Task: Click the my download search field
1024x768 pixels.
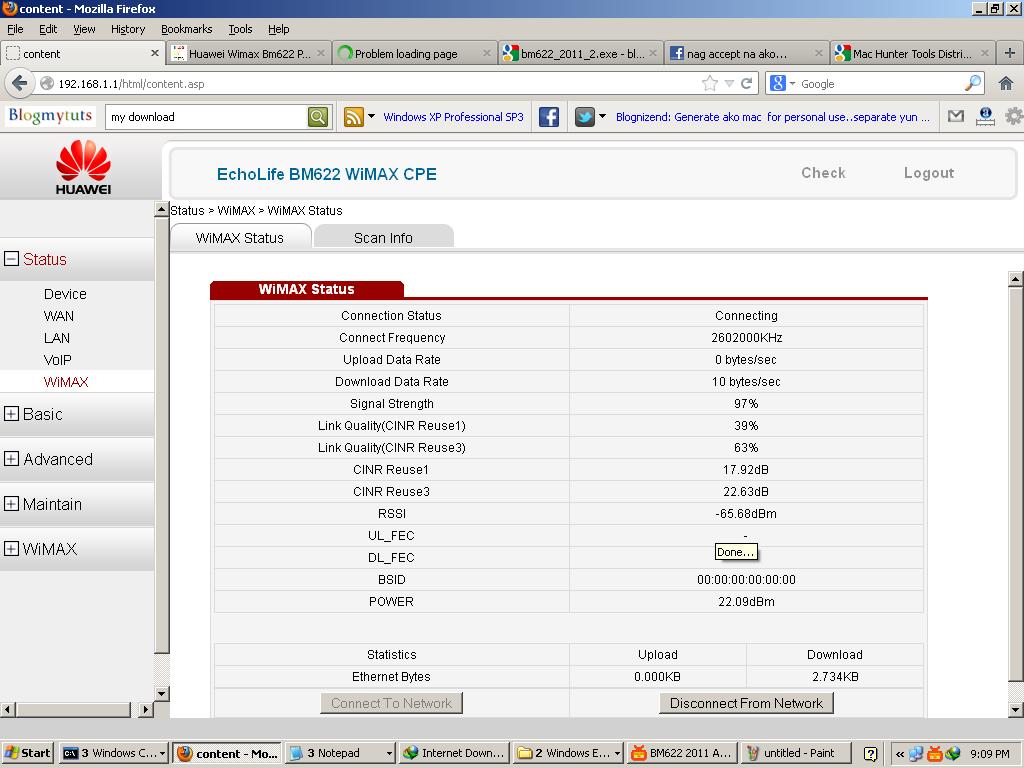Action: click(x=206, y=117)
